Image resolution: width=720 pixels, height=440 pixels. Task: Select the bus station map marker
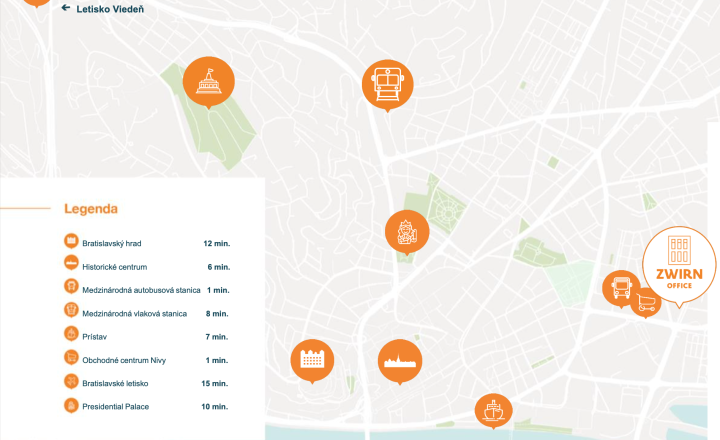tap(621, 288)
